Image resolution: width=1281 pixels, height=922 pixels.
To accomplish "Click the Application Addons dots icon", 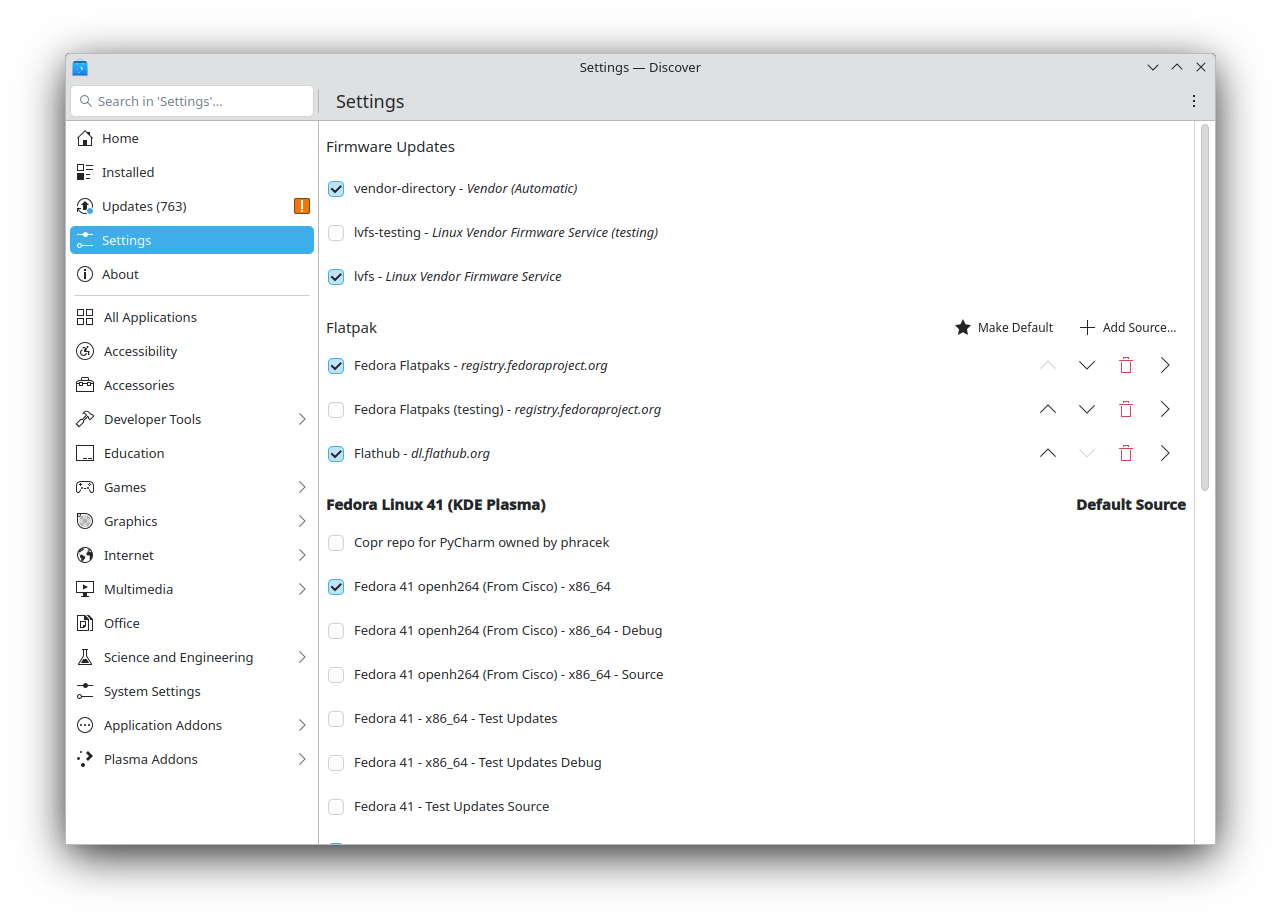I will (x=85, y=725).
